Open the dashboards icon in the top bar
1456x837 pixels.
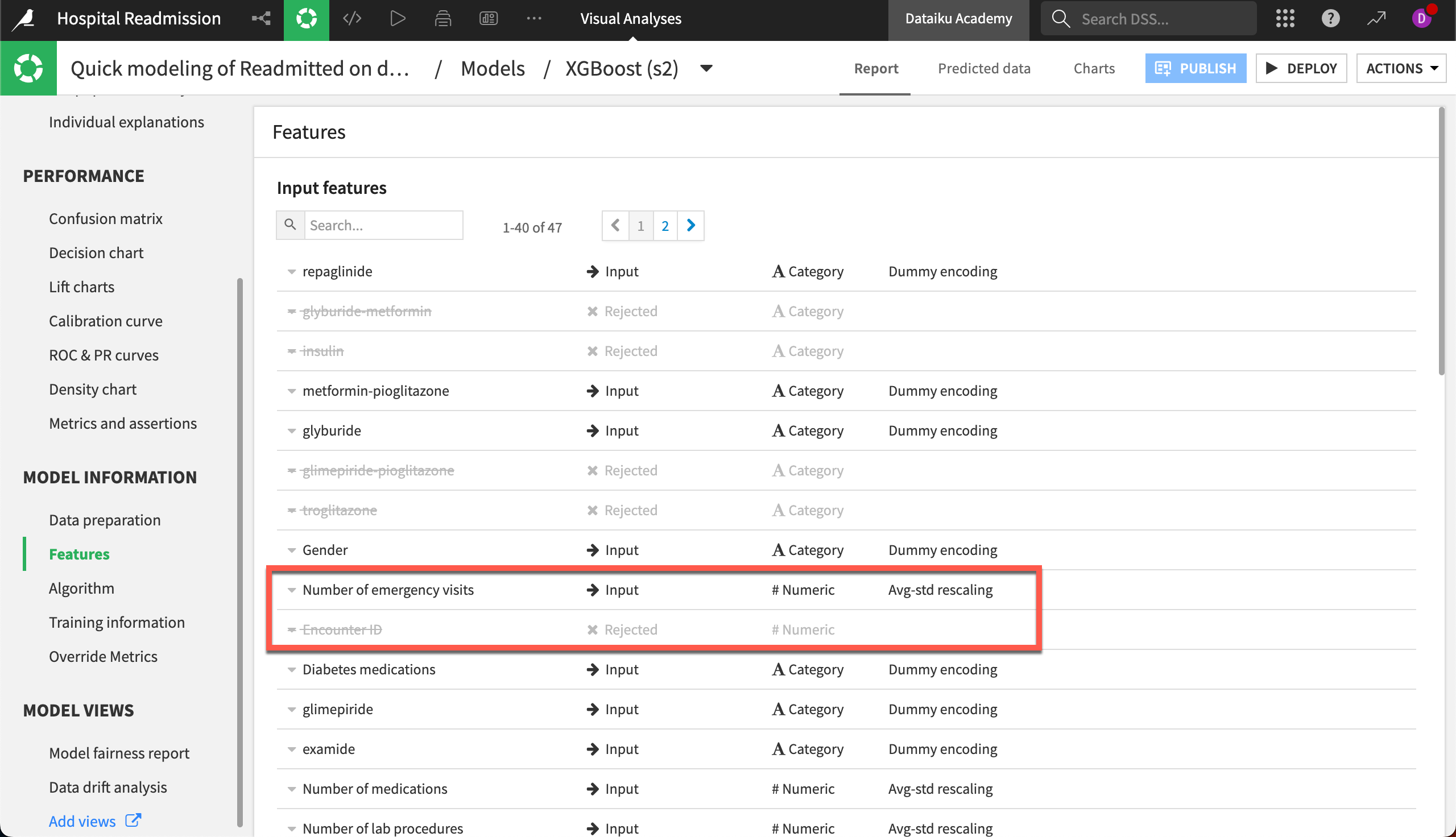(488, 18)
